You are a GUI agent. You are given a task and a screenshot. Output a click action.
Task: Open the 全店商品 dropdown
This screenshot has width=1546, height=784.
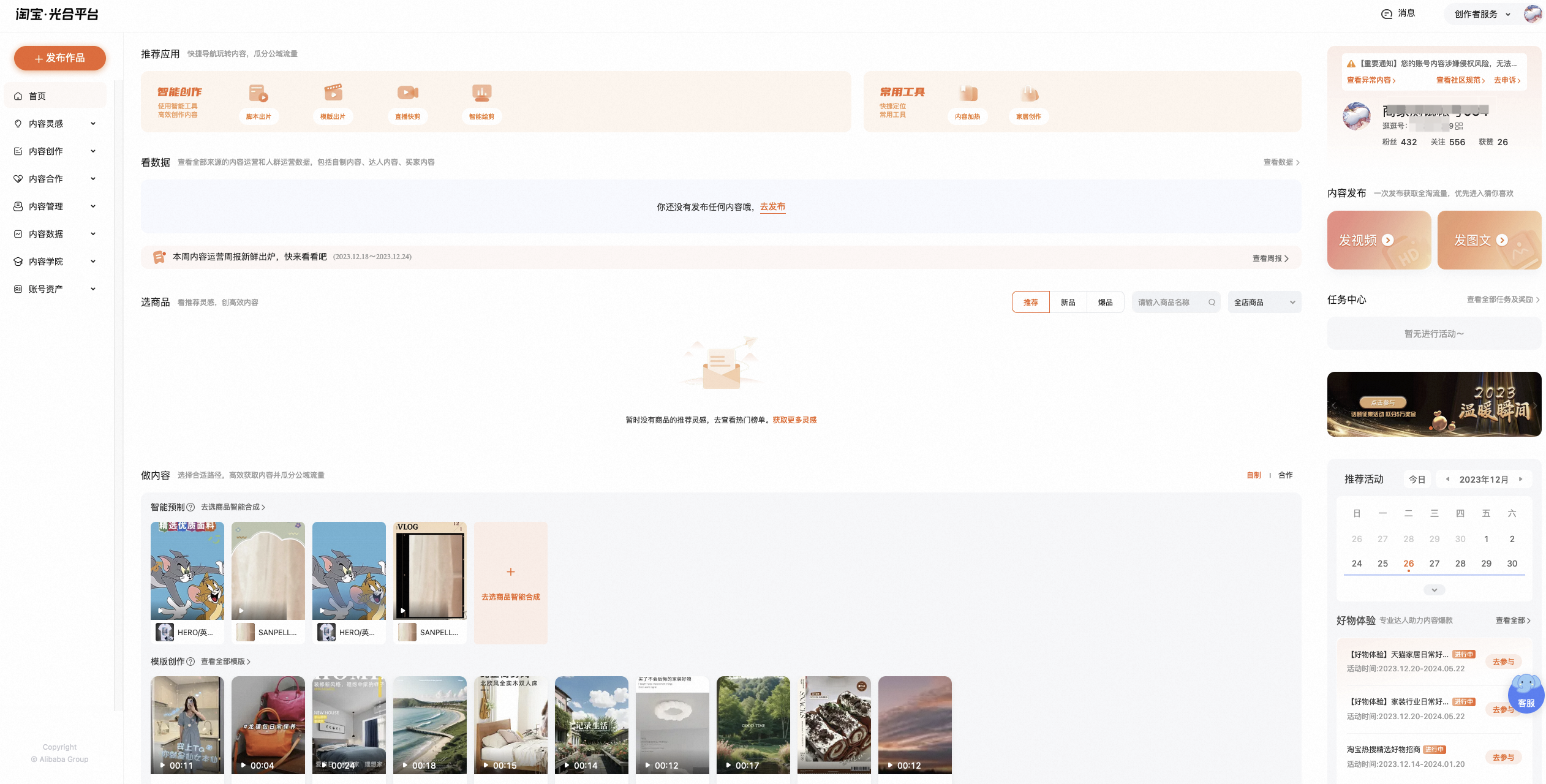tap(1264, 302)
